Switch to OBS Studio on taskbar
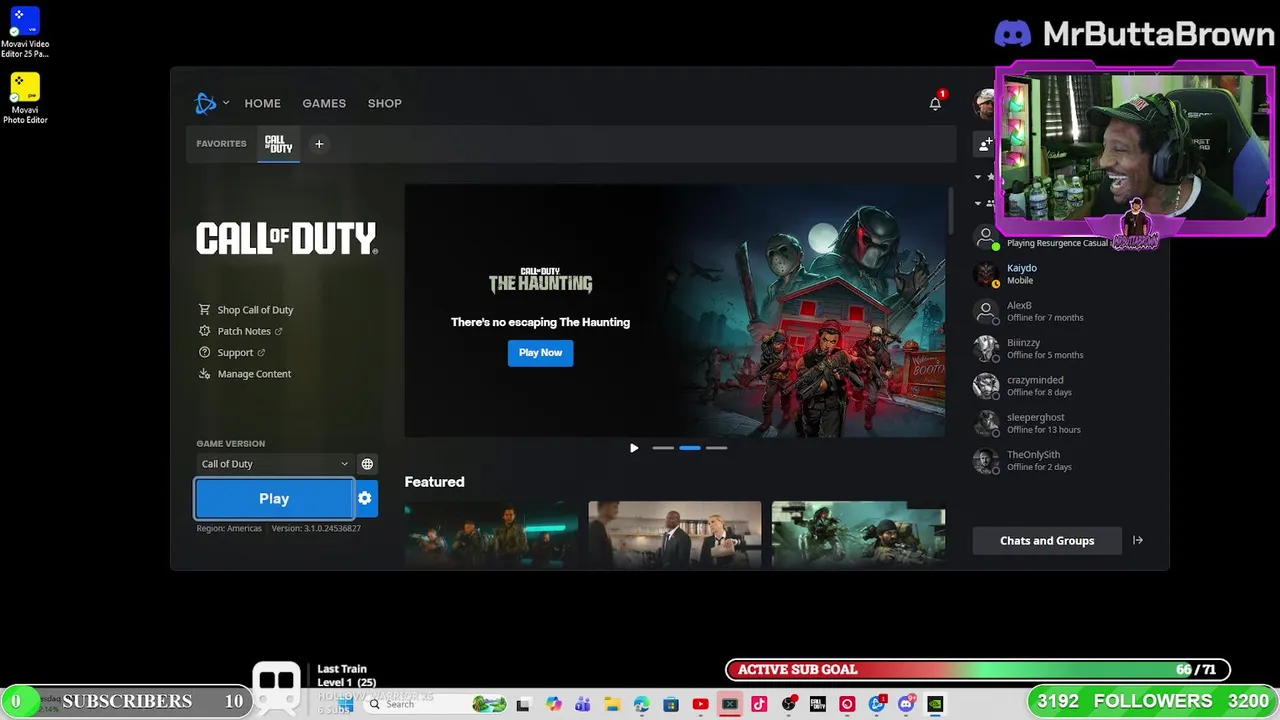 [789, 704]
